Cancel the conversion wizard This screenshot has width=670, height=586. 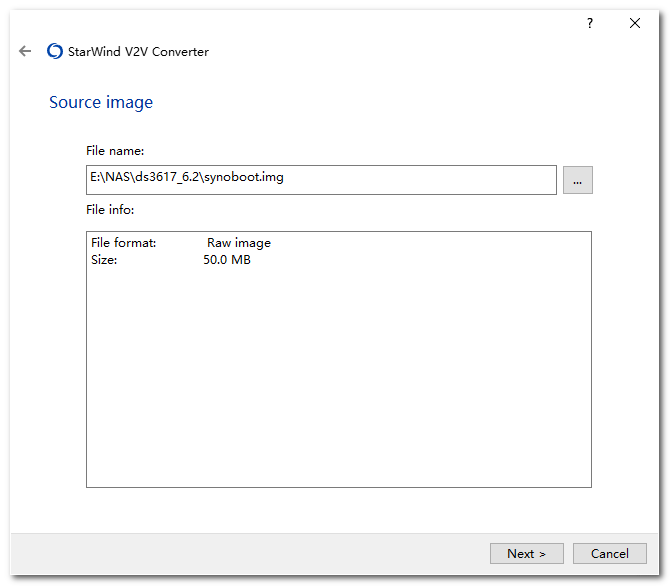click(609, 553)
